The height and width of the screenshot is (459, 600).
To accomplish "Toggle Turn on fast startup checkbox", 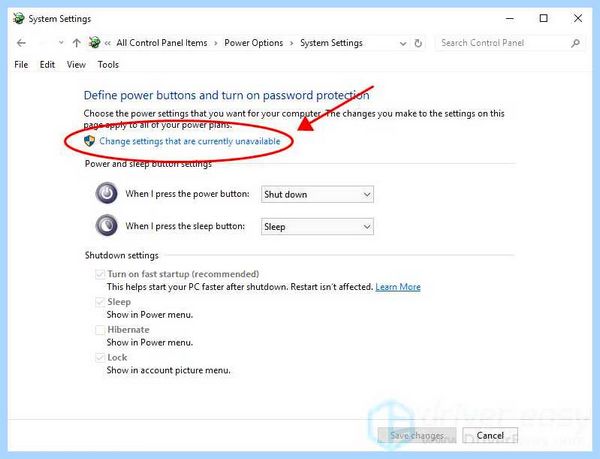I will pyautogui.click(x=100, y=274).
